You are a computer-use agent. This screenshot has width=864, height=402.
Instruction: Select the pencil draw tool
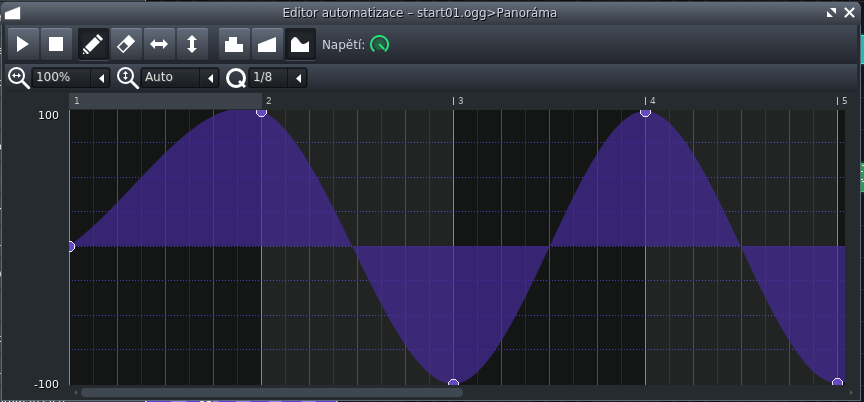pyautogui.click(x=93, y=44)
